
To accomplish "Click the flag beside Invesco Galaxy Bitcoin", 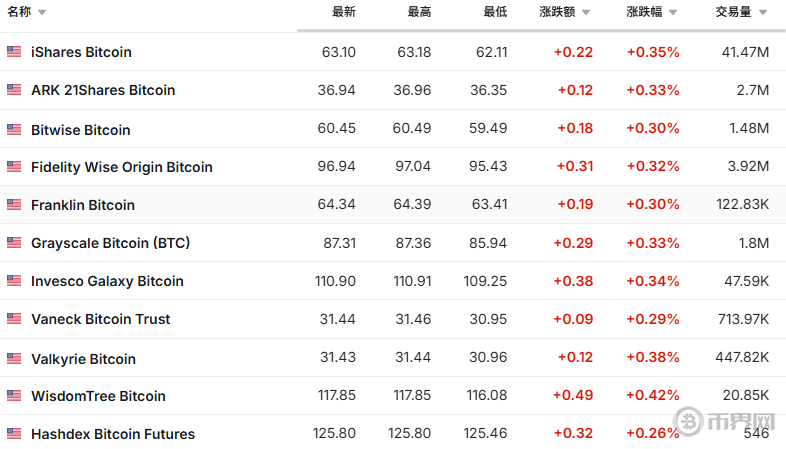I will [14, 281].
